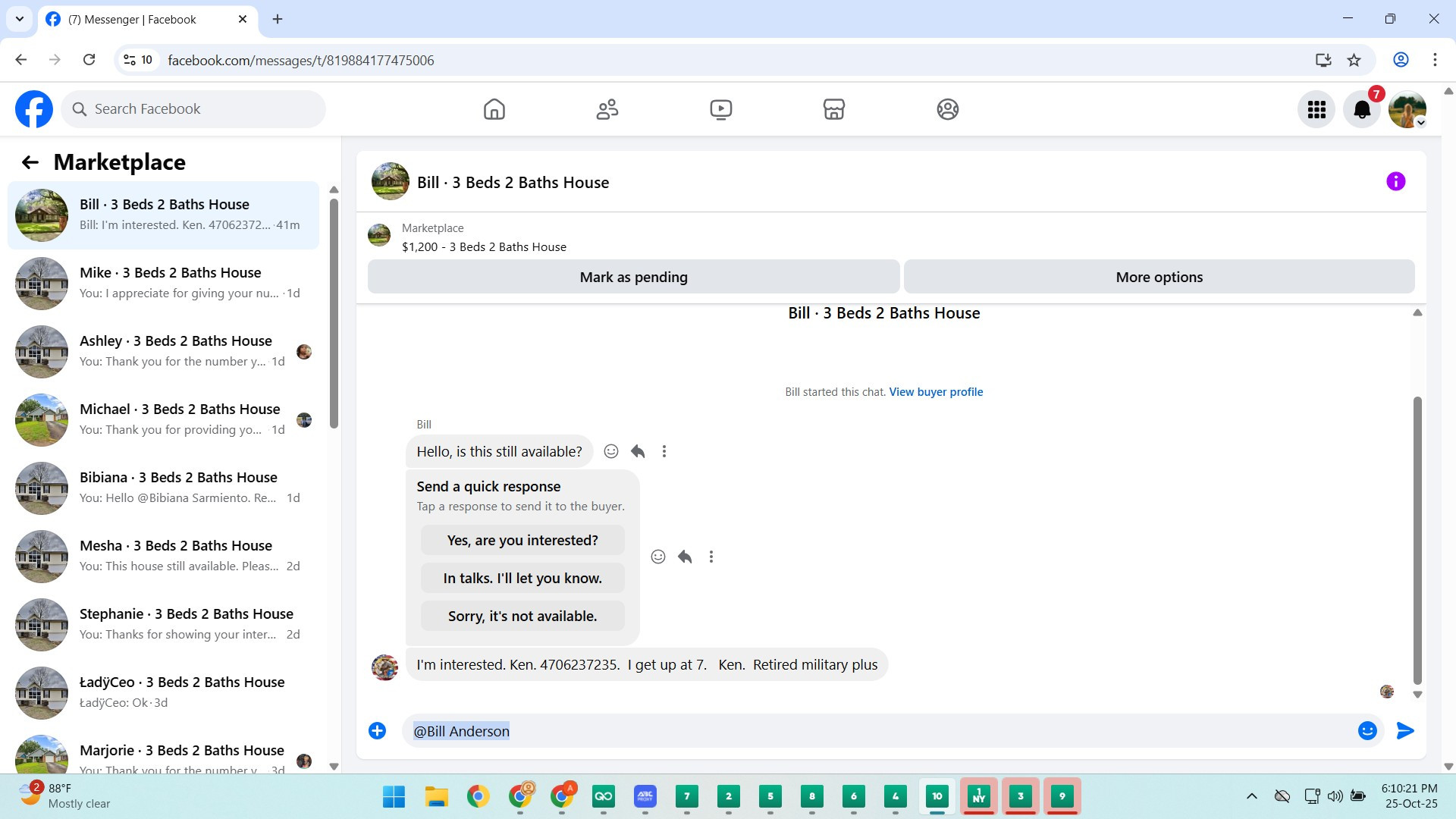1456x819 pixels.
Task: Click the purple conversation info icon
Action: click(x=1395, y=181)
